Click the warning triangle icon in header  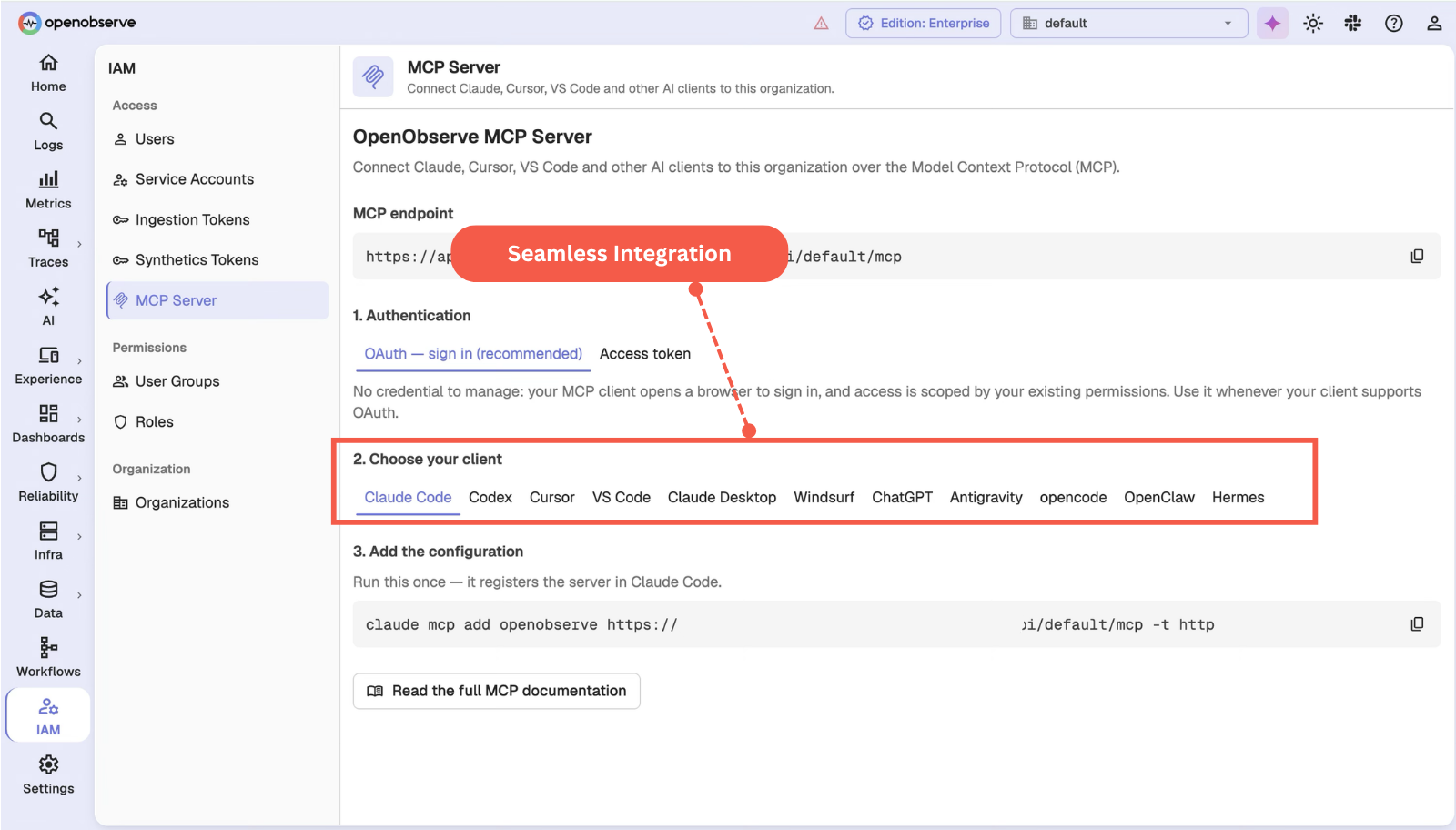(821, 24)
